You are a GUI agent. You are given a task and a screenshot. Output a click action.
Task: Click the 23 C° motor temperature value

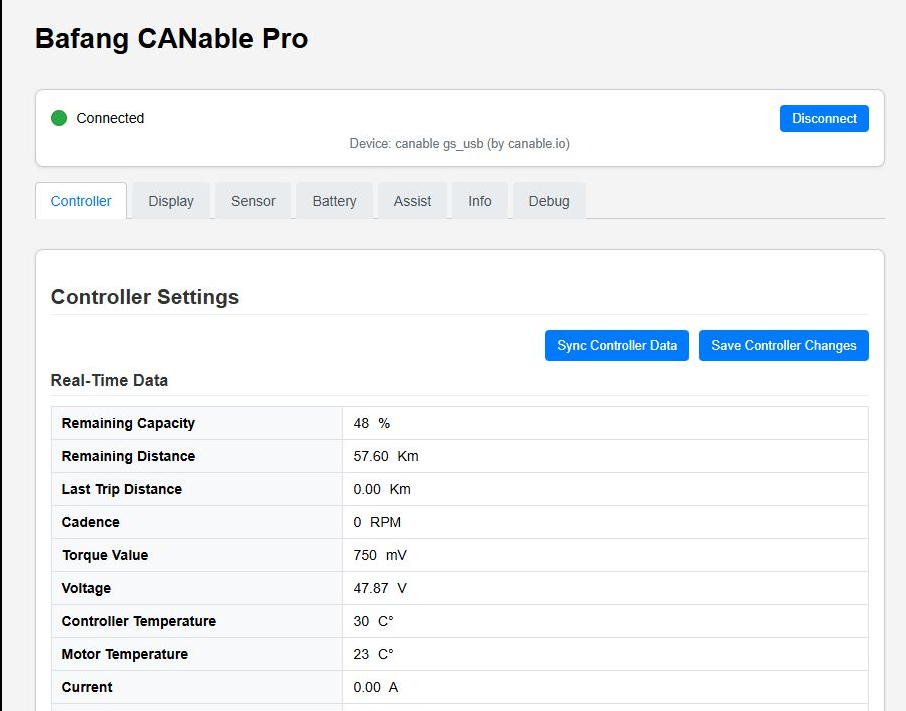373,654
